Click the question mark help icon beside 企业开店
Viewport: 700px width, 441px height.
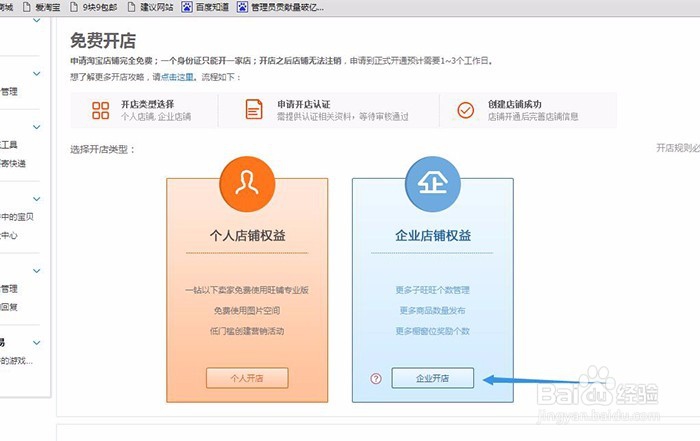pyautogui.click(x=376, y=379)
